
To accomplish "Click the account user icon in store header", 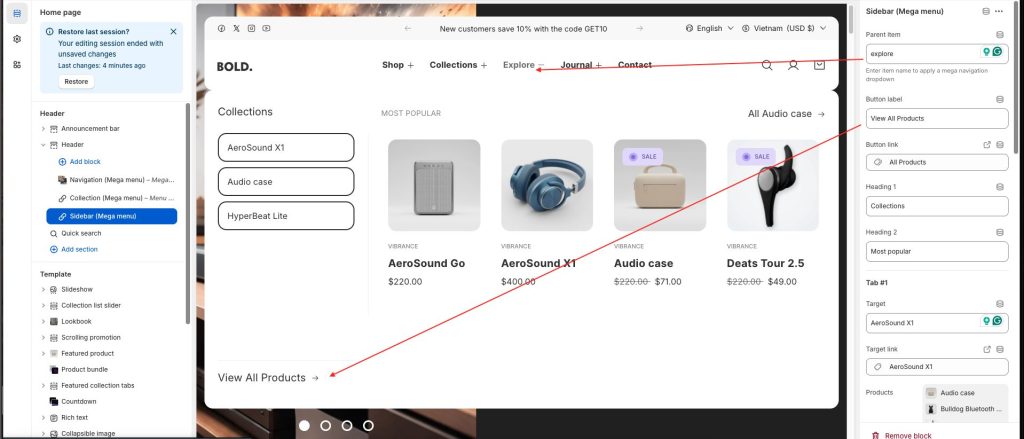I will pos(793,65).
